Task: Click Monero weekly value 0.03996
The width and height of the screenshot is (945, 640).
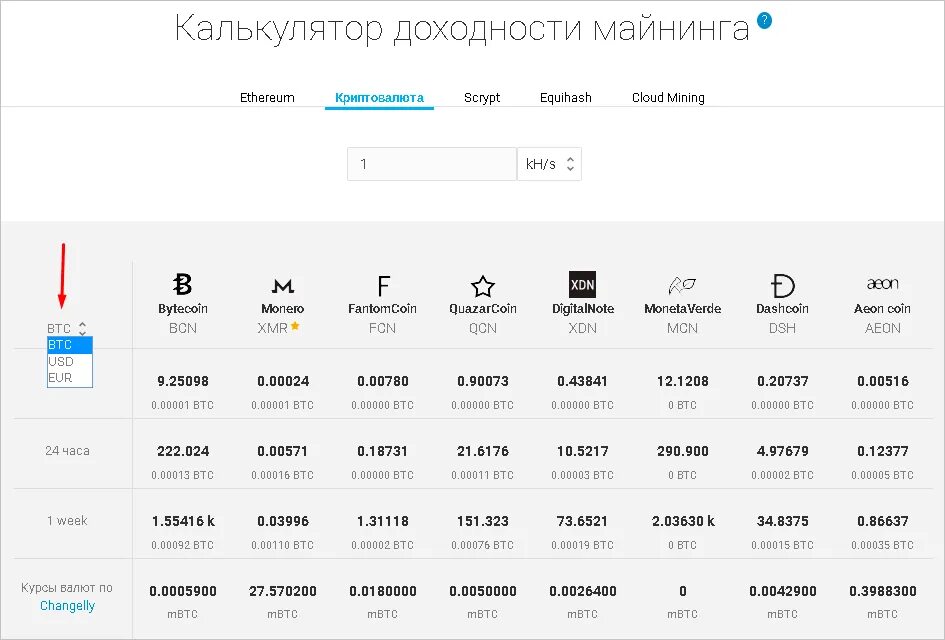Action: pyautogui.click(x=283, y=521)
